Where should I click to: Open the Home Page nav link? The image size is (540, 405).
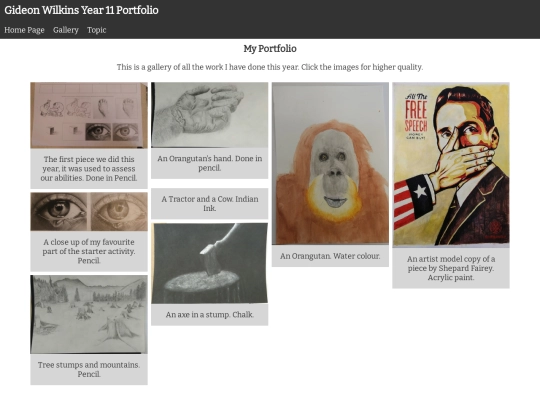pos(24,30)
